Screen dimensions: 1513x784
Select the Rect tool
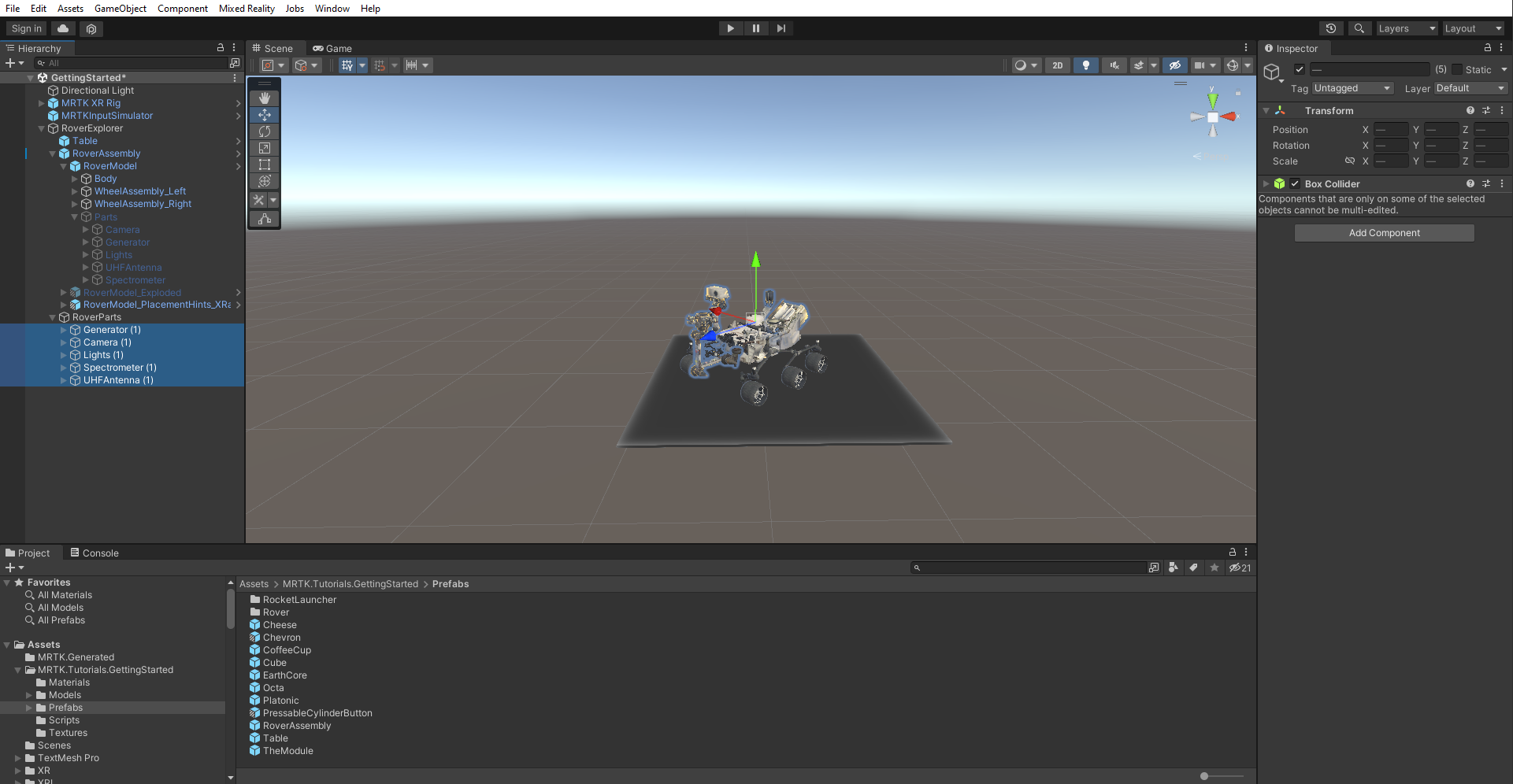[x=265, y=165]
